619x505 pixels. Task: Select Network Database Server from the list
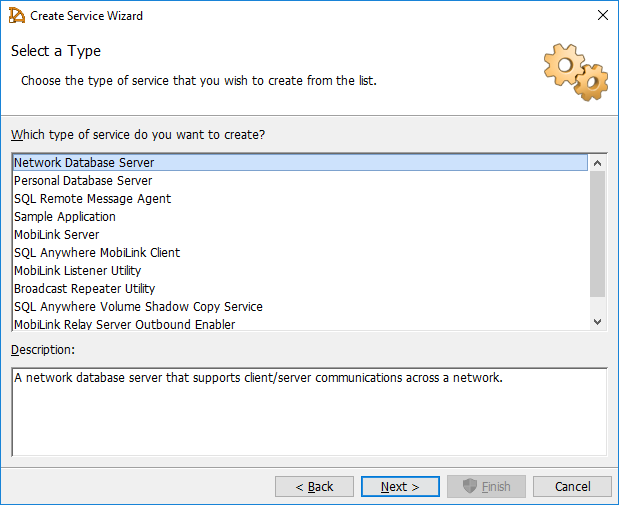pos(84,163)
